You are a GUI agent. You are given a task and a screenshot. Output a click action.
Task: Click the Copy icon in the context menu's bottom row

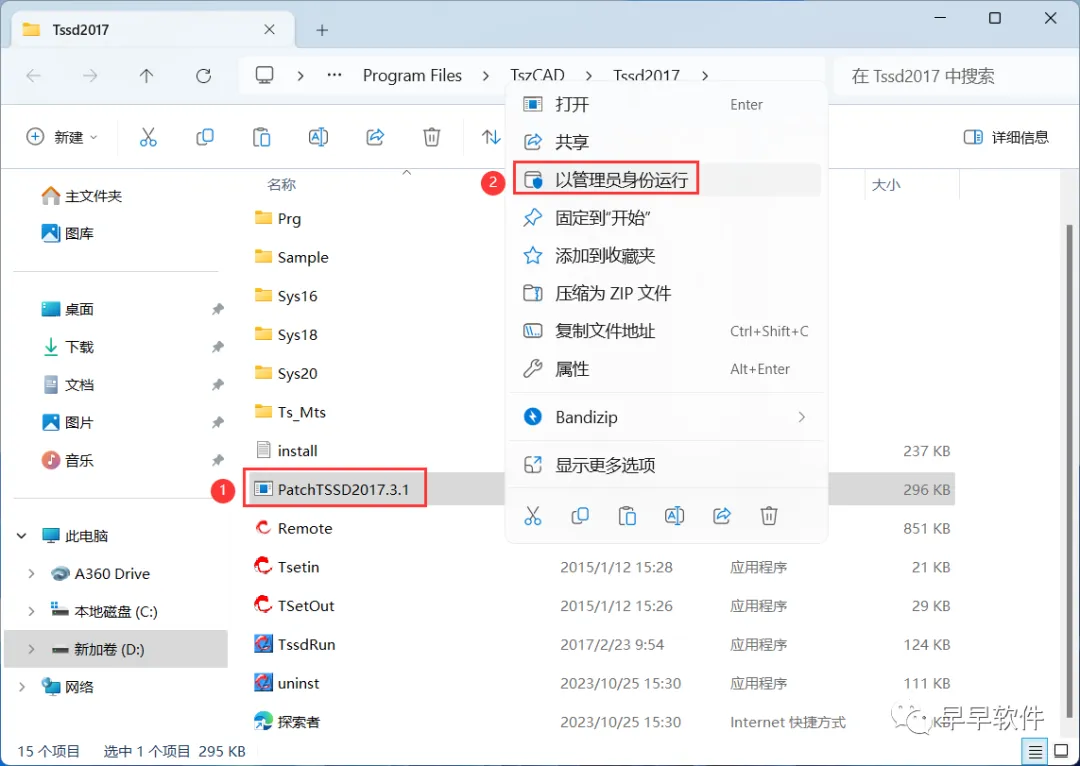point(580,515)
